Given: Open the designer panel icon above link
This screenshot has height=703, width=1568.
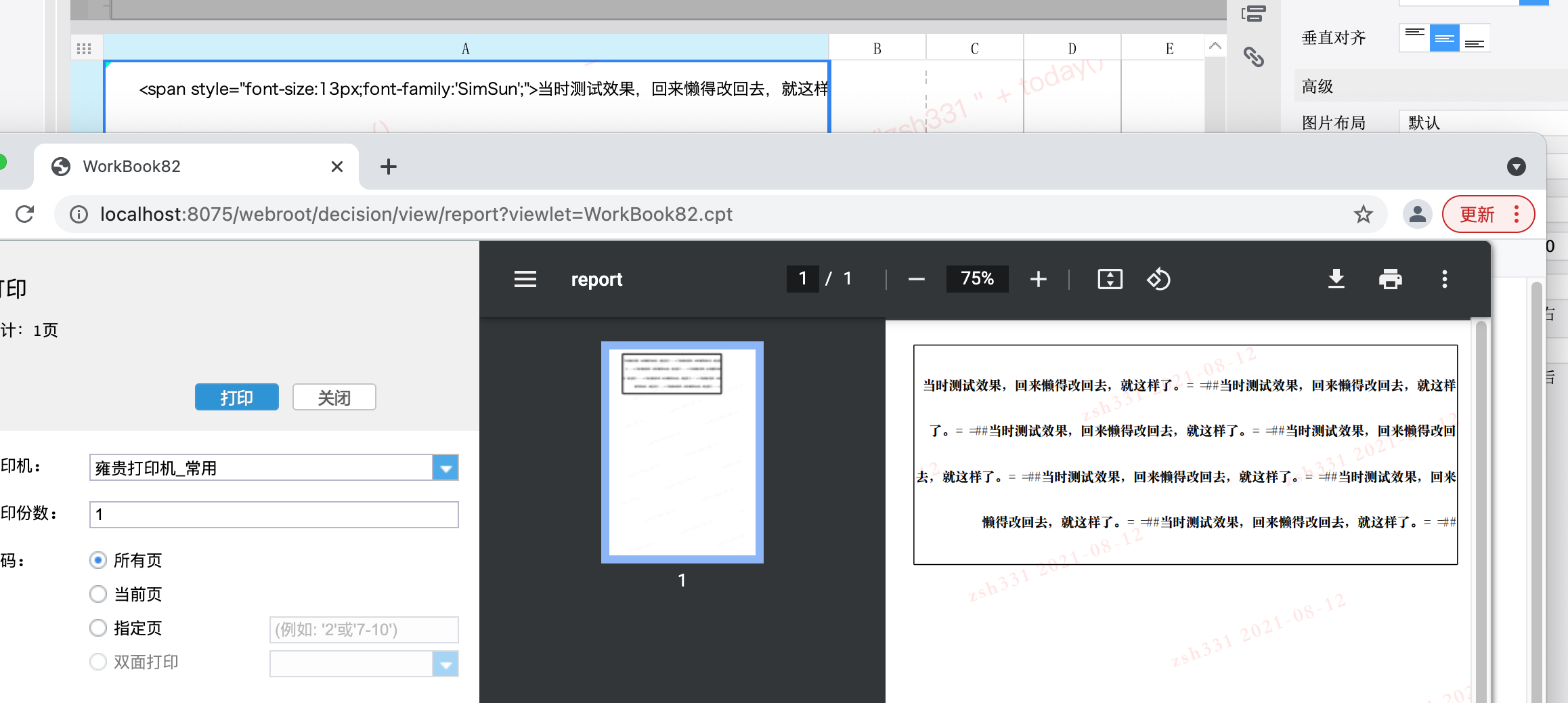Looking at the screenshot, I should click(x=1253, y=13).
